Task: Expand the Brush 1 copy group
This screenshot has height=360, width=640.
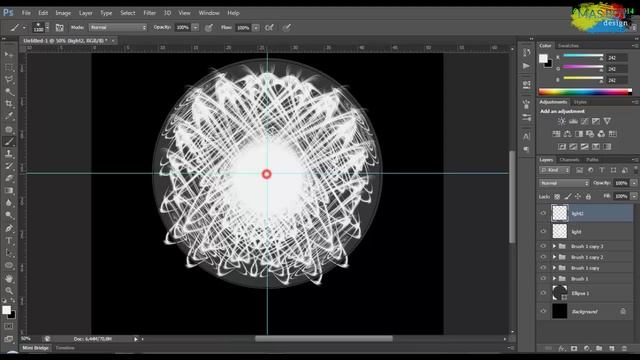Action: pyautogui.click(x=554, y=268)
